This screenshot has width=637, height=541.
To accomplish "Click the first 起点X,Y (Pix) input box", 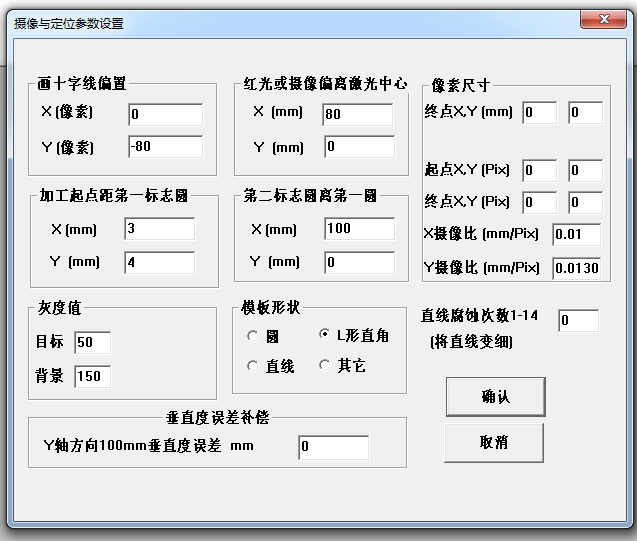I will 539,171.
